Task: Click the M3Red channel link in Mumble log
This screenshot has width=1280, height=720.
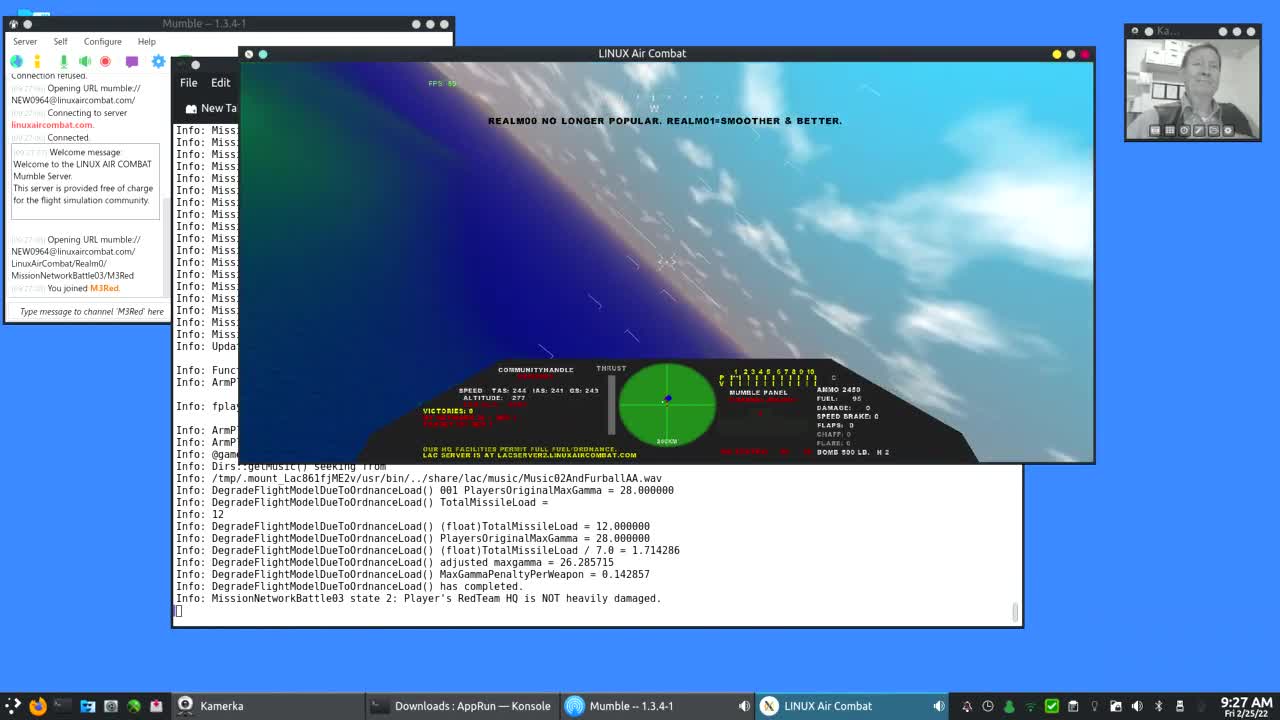Action: (x=104, y=288)
